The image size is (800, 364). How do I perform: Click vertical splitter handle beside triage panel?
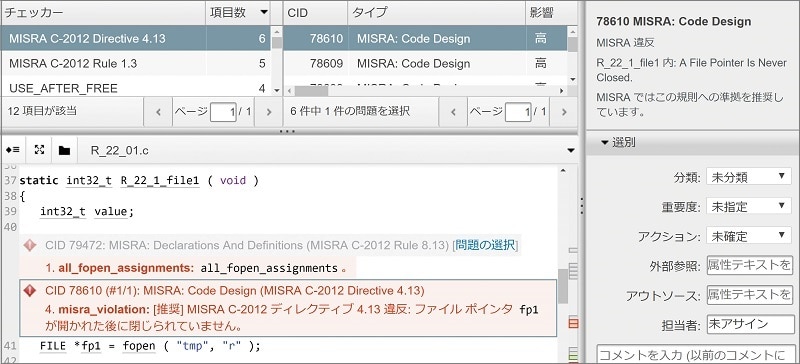582,205
